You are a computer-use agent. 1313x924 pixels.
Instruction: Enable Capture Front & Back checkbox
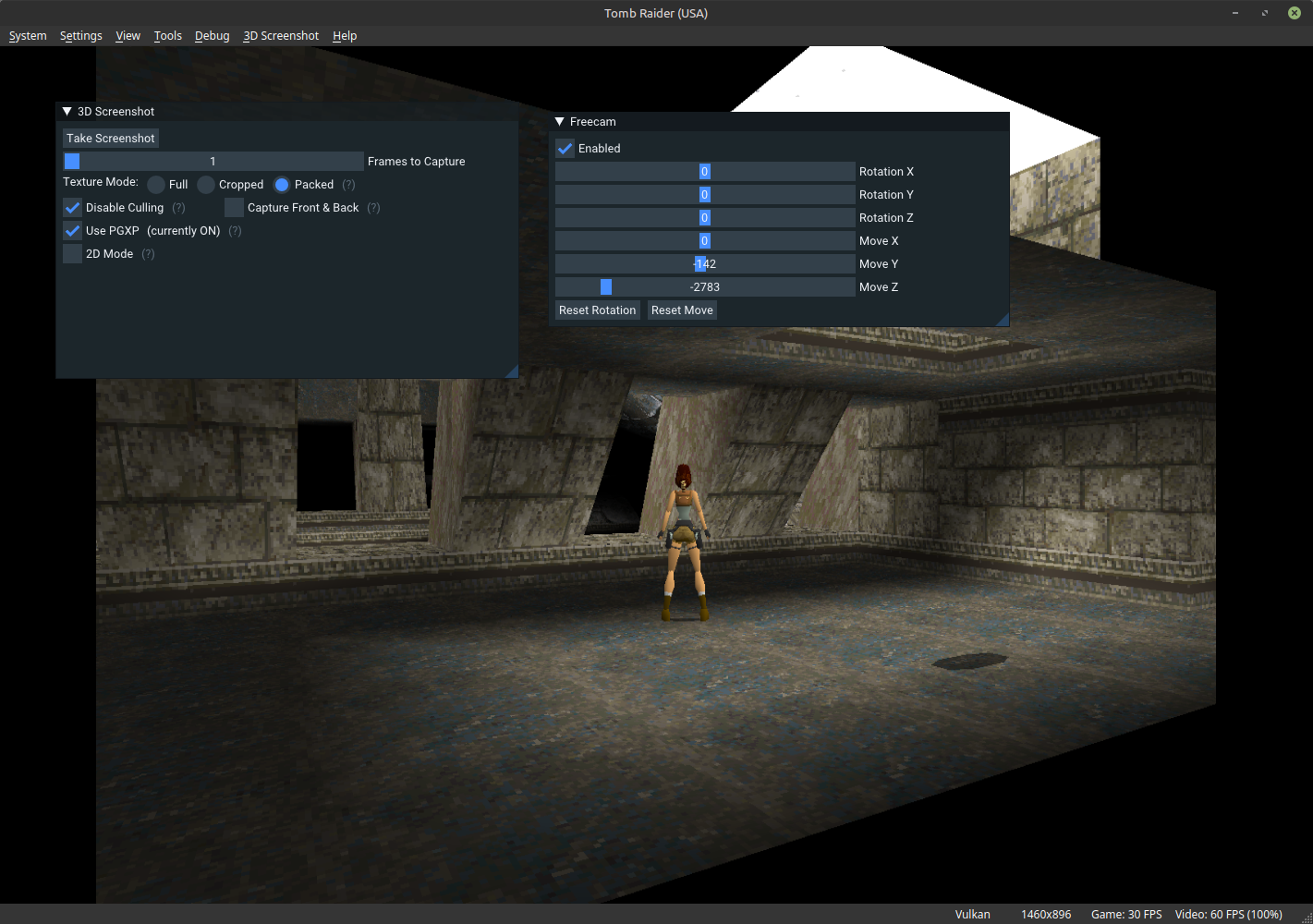[234, 208]
